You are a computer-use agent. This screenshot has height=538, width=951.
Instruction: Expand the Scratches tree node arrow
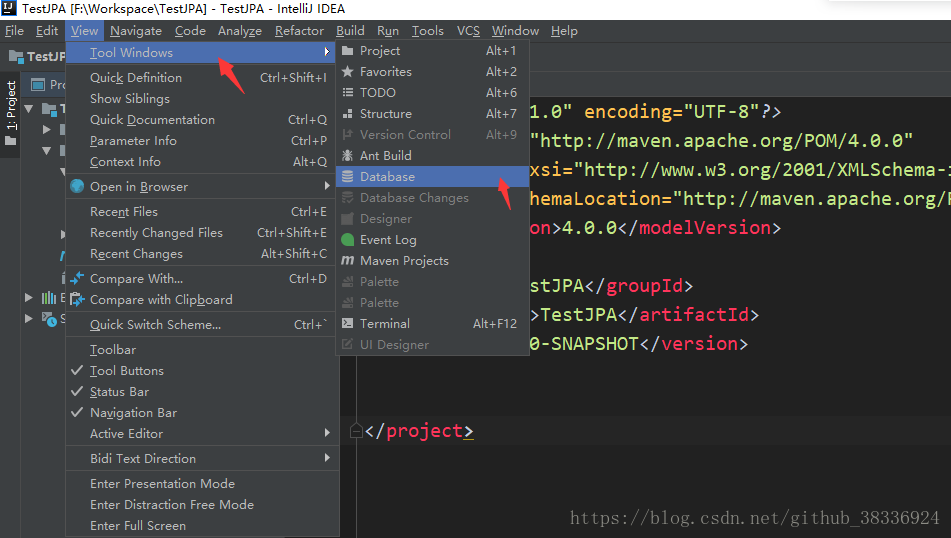click(29, 318)
